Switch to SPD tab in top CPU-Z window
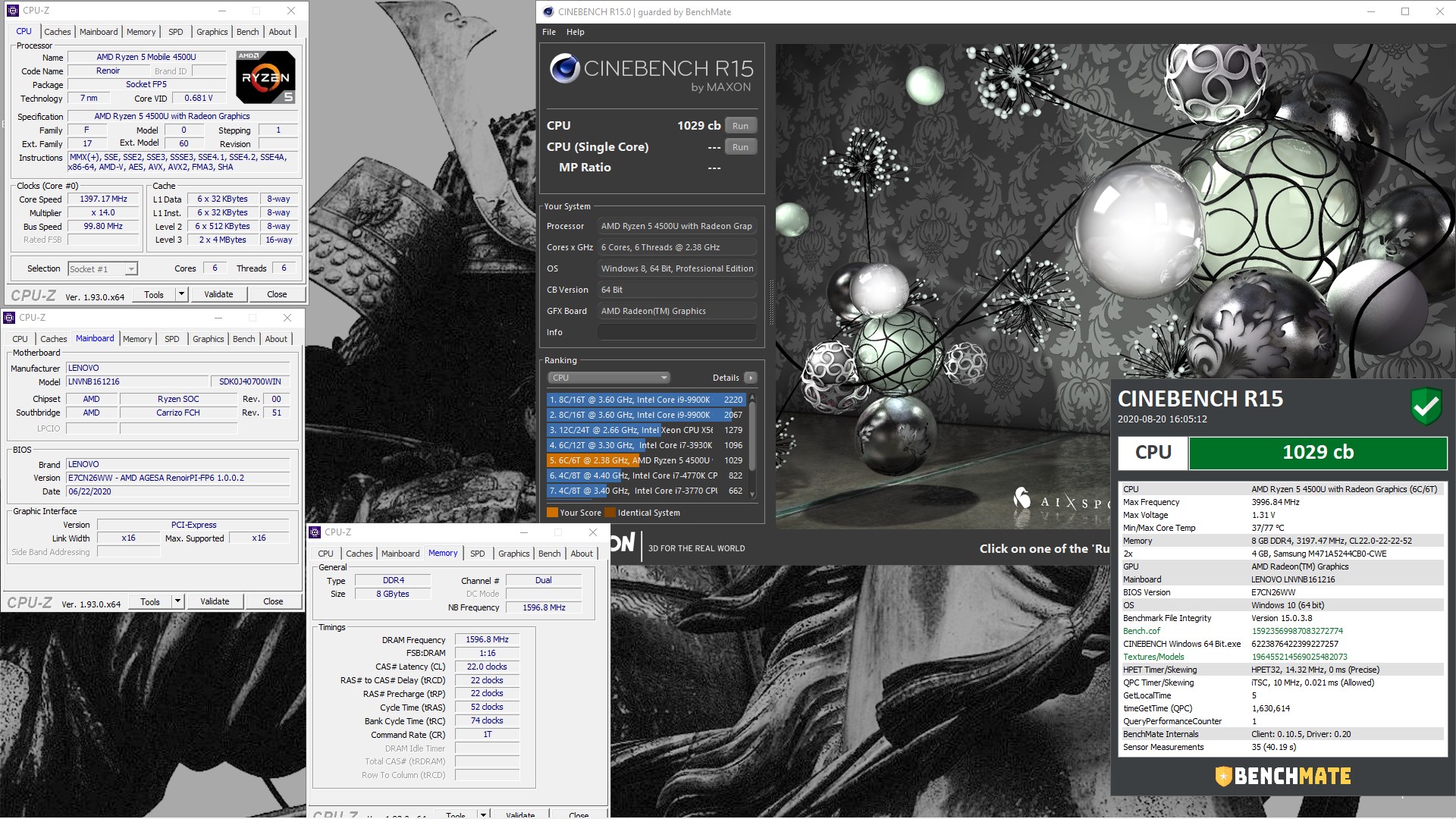 click(176, 32)
